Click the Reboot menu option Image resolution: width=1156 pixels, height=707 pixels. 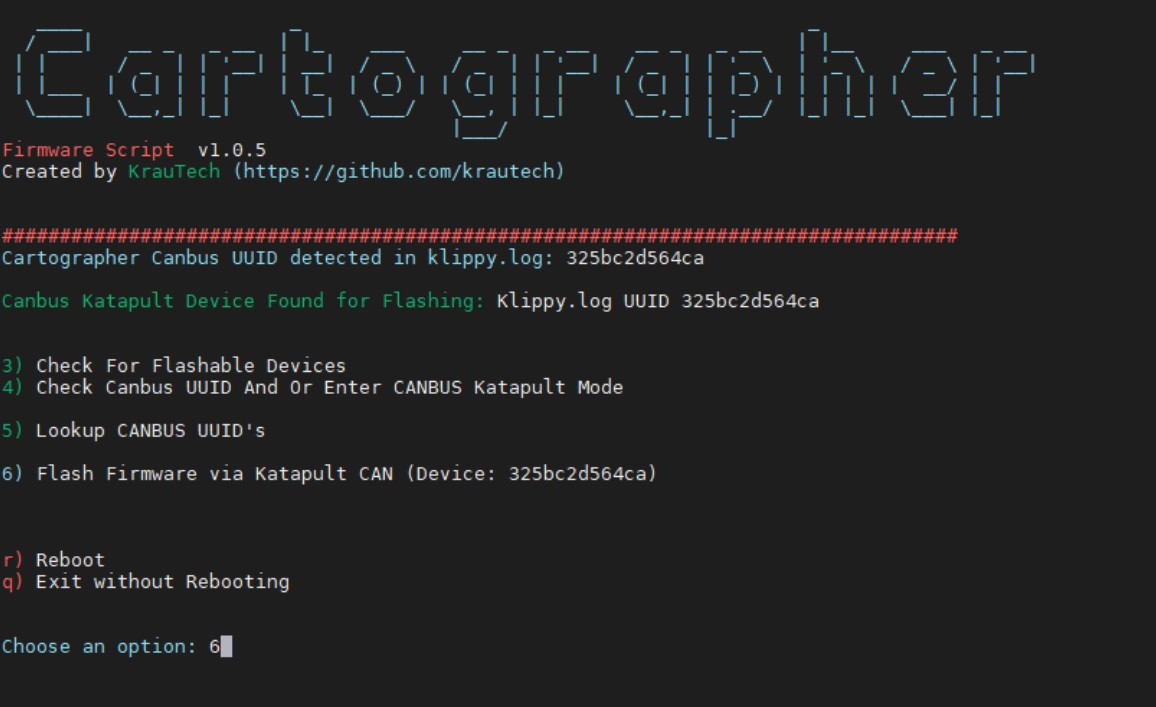(70, 560)
